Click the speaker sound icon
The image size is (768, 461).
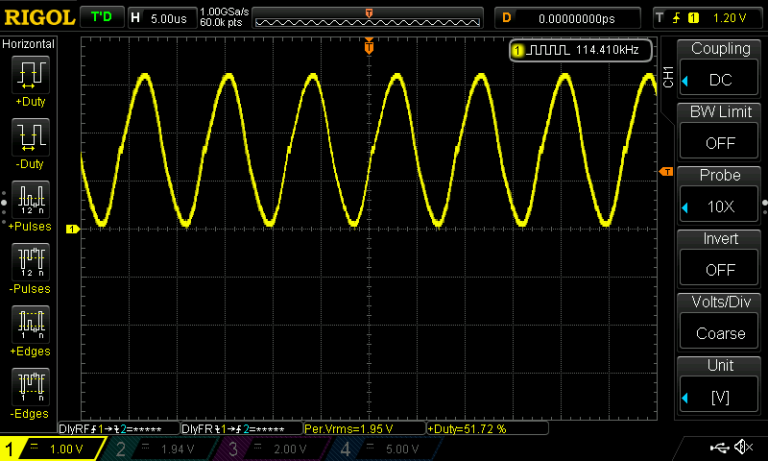tap(743, 446)
